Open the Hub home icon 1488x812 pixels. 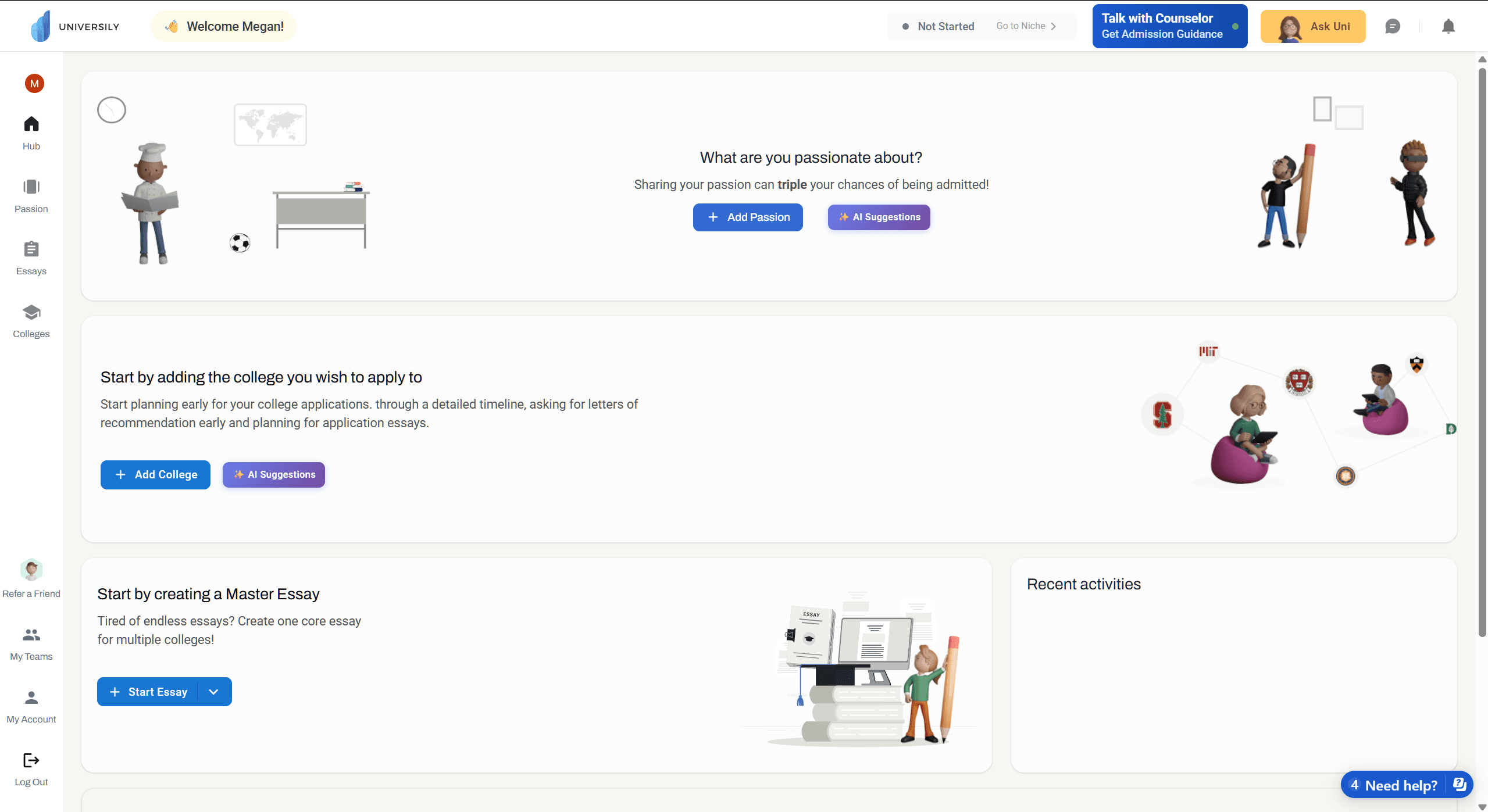tap(31, 124)
